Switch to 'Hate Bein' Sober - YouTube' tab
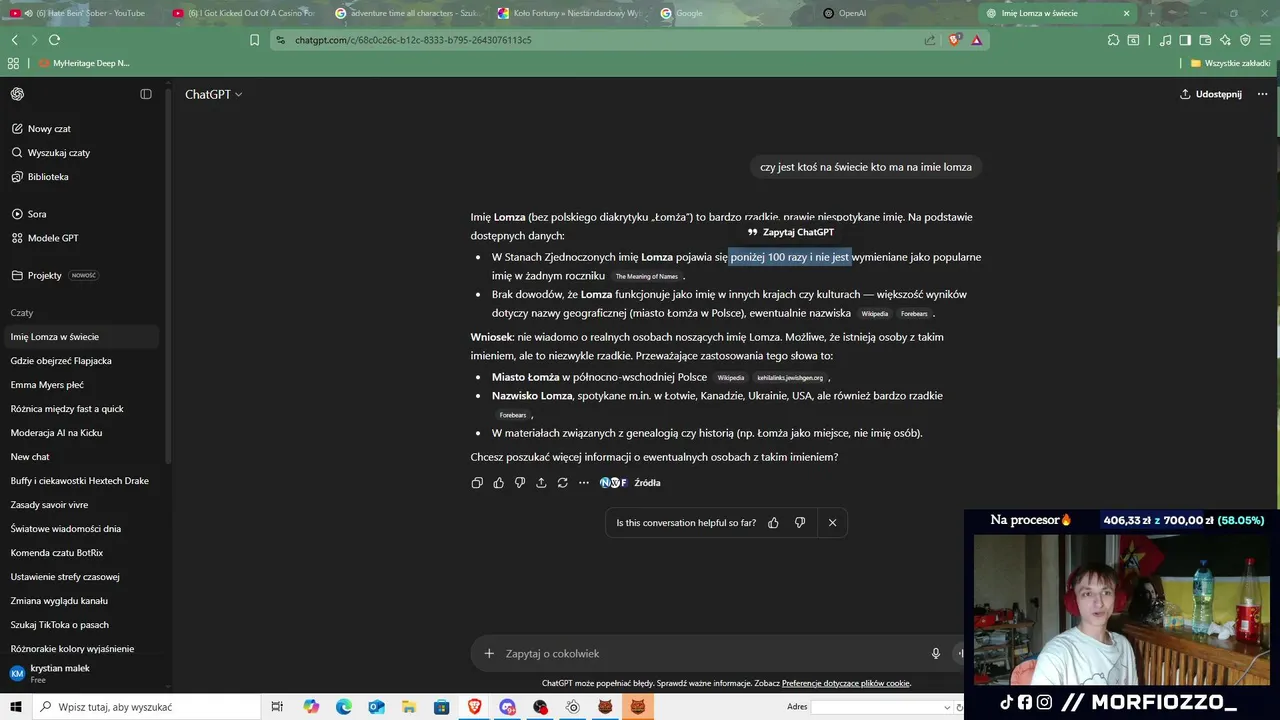Image resolution: width=1280 pixels, height=720 pixels. click(x=81, y=13)
